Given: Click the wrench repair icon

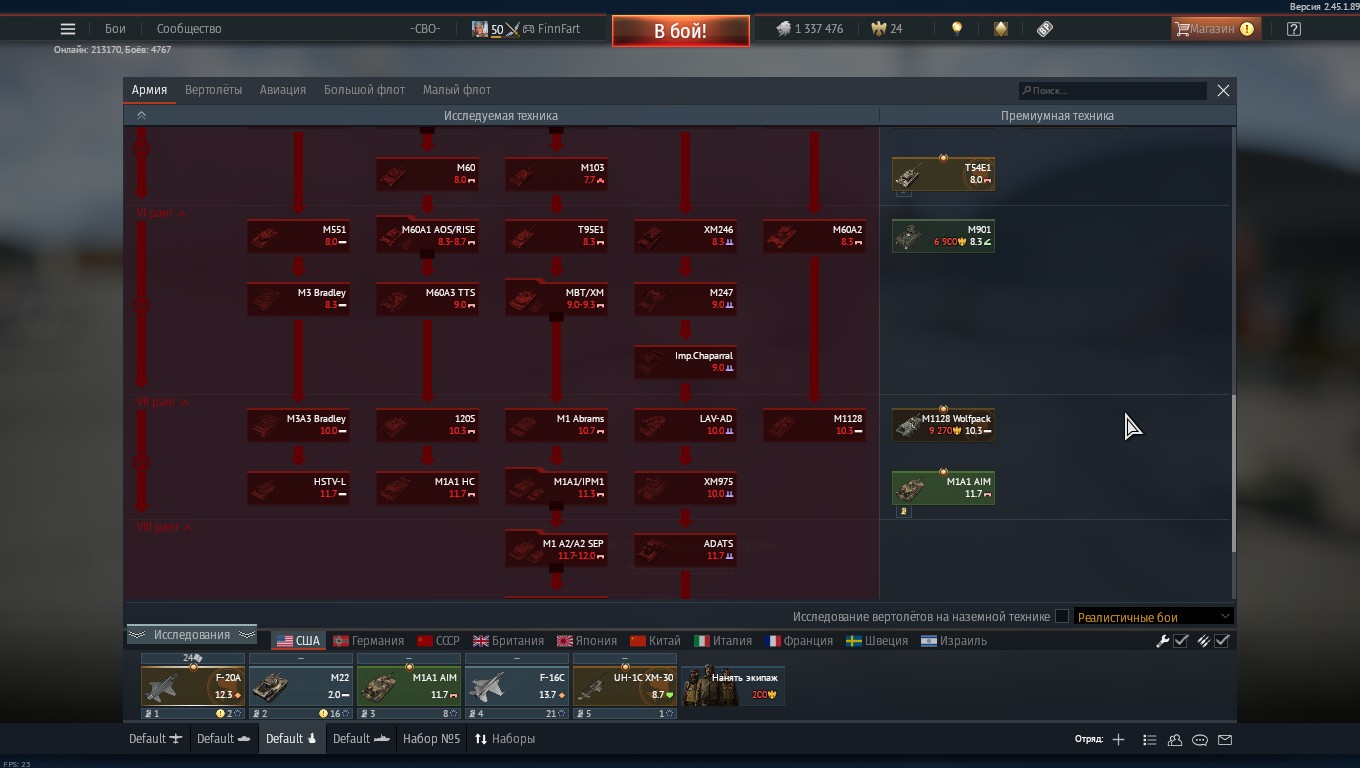Looking at the screenshot, I should [1162, 641].
